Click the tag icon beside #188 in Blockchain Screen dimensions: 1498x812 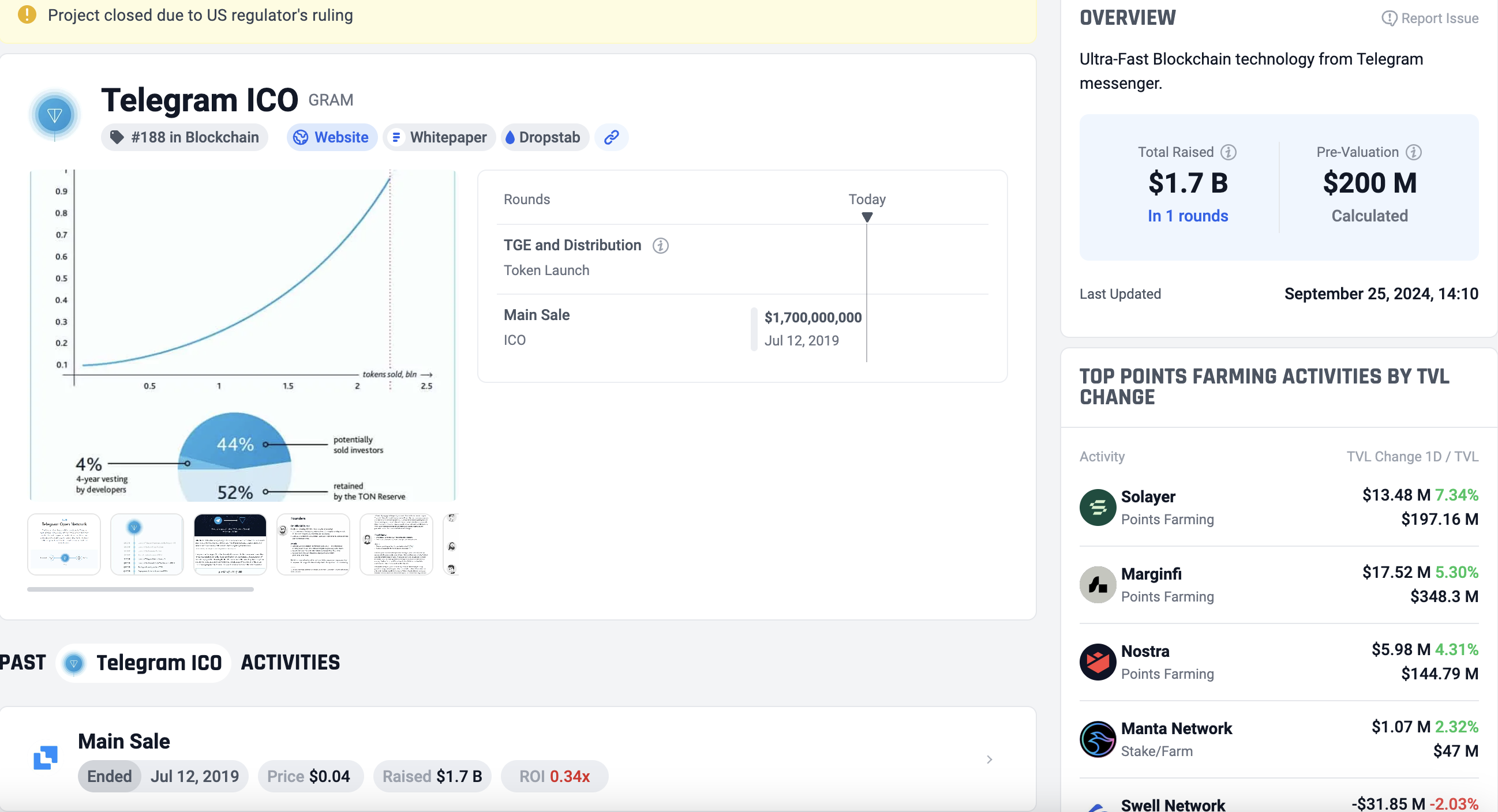tap(117, 137)
